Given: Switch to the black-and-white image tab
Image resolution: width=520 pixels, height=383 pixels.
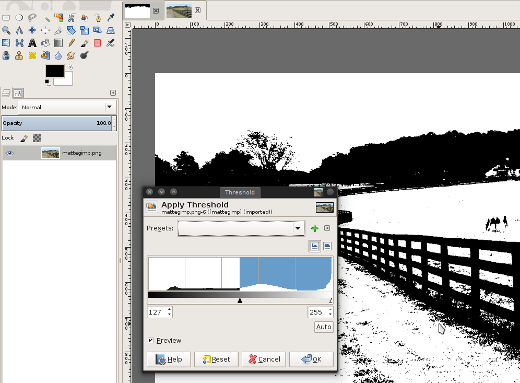Looking at the screenshot, I should click(137, 11).
